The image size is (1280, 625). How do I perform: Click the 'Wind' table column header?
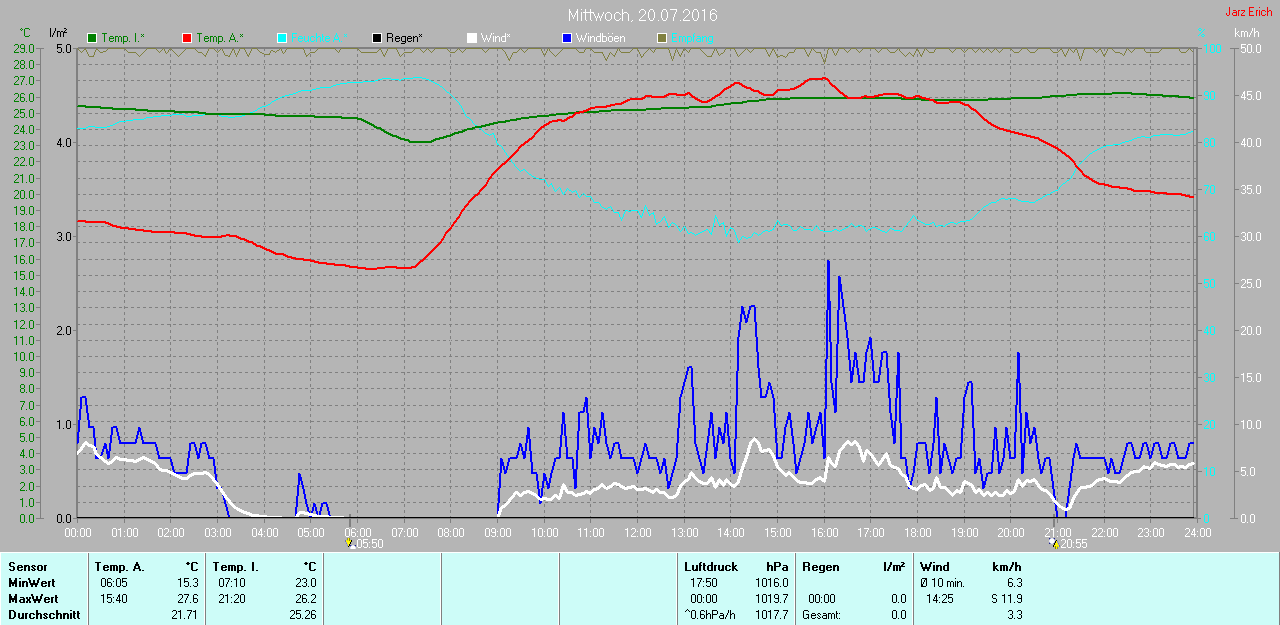935,567
